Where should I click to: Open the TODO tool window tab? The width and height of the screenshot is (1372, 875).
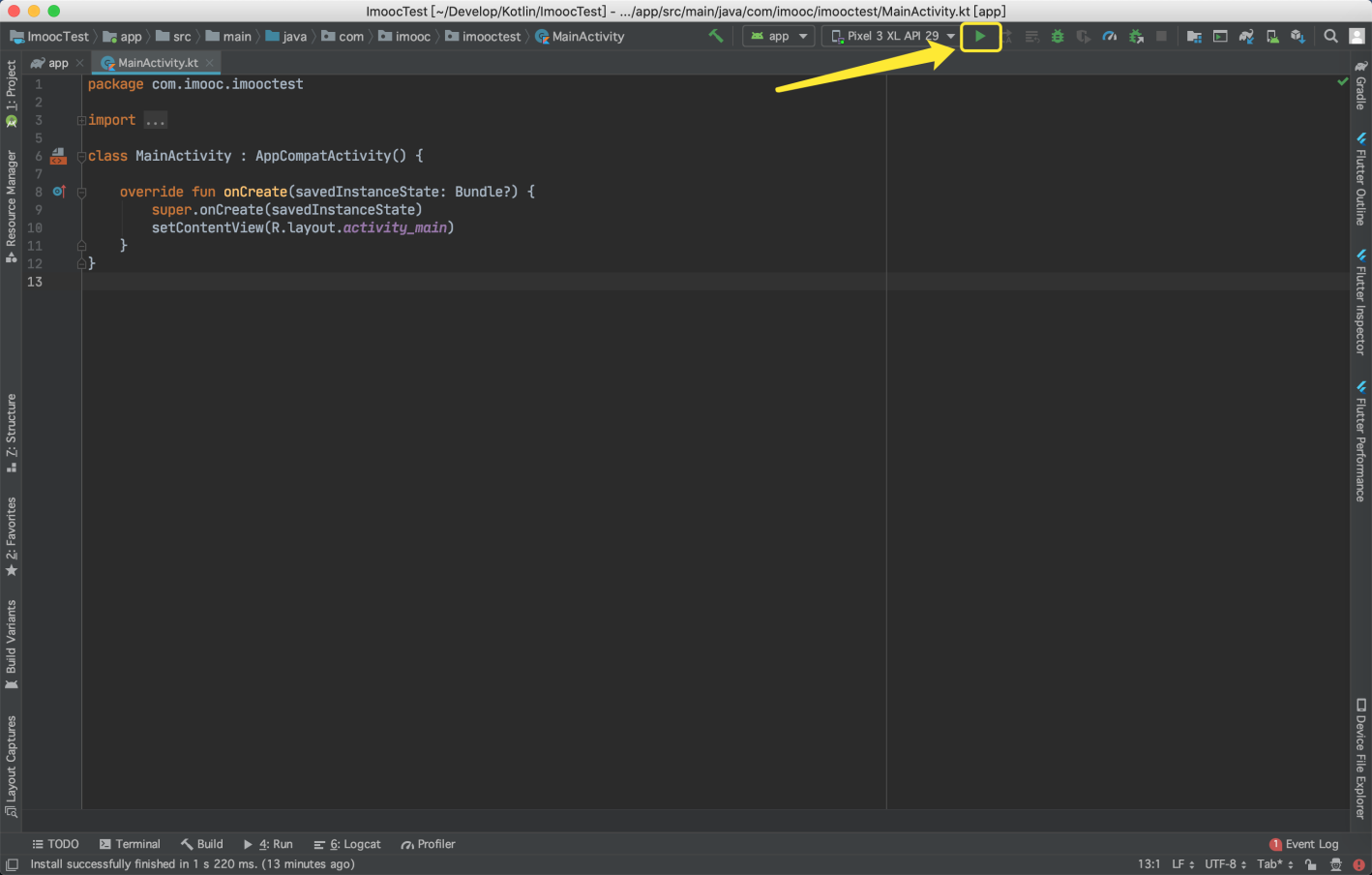(x=55, y=844)
